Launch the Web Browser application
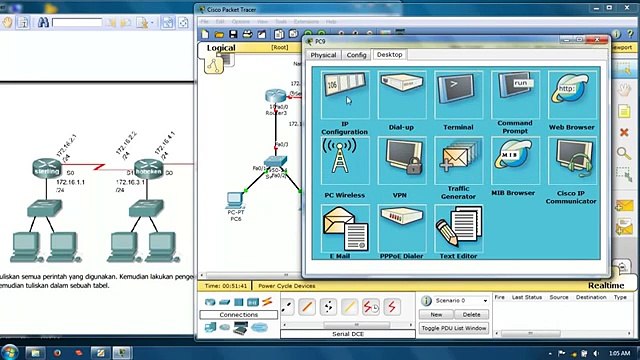The height and width of the screenshot is (360, 640). pyautogui.click(x=572, y=95)
